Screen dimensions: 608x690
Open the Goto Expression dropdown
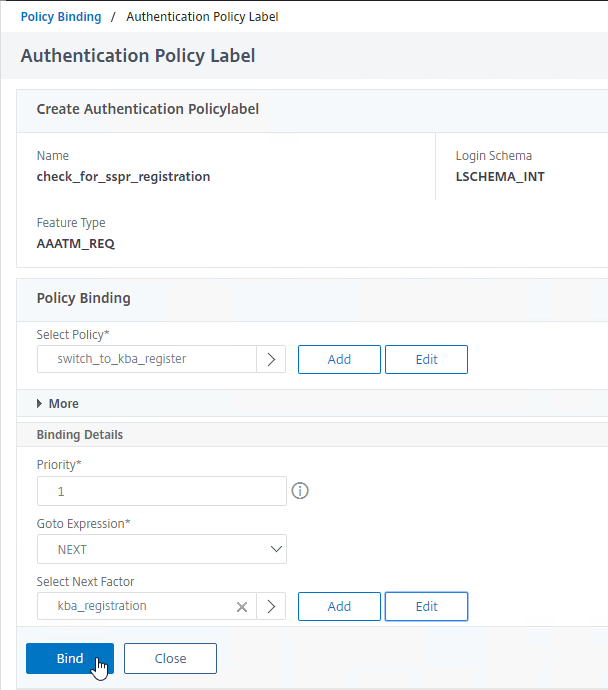pyautogui.click(x=162, y=549)
